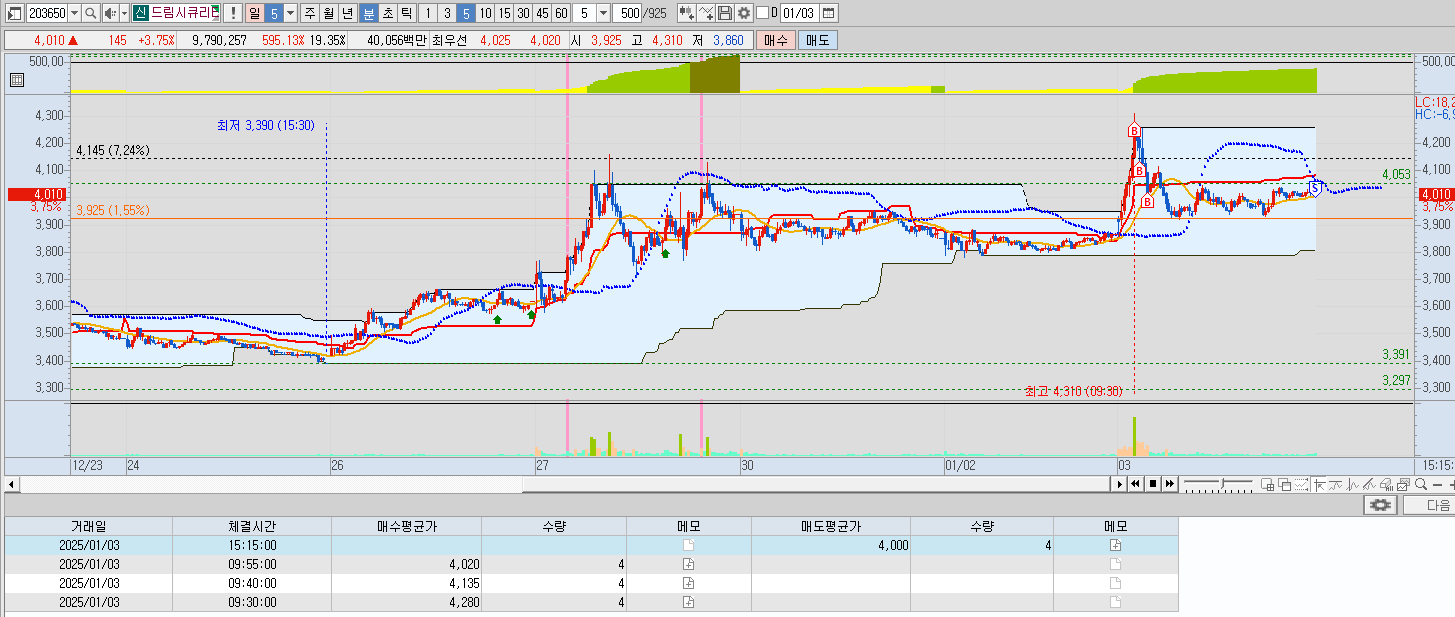Toggle second 초 period button
The width and height of the screenshot is (1455, 617).
(x=387, y=13)
